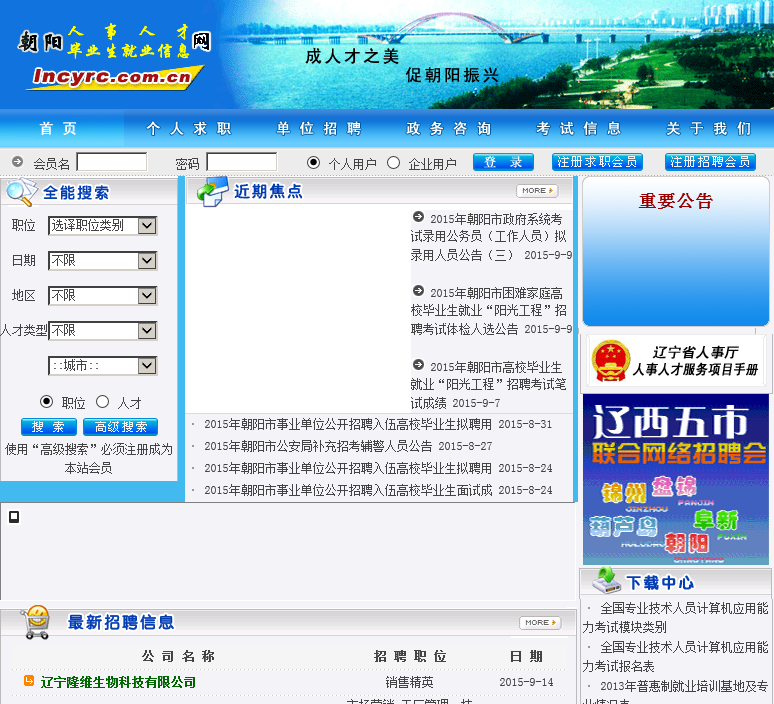Viewport: 774px width, 704px height.
Task: Open 阳光工程招聘考试笔试成绩 2015-9-7 link
Action: [x=488, y=385]
